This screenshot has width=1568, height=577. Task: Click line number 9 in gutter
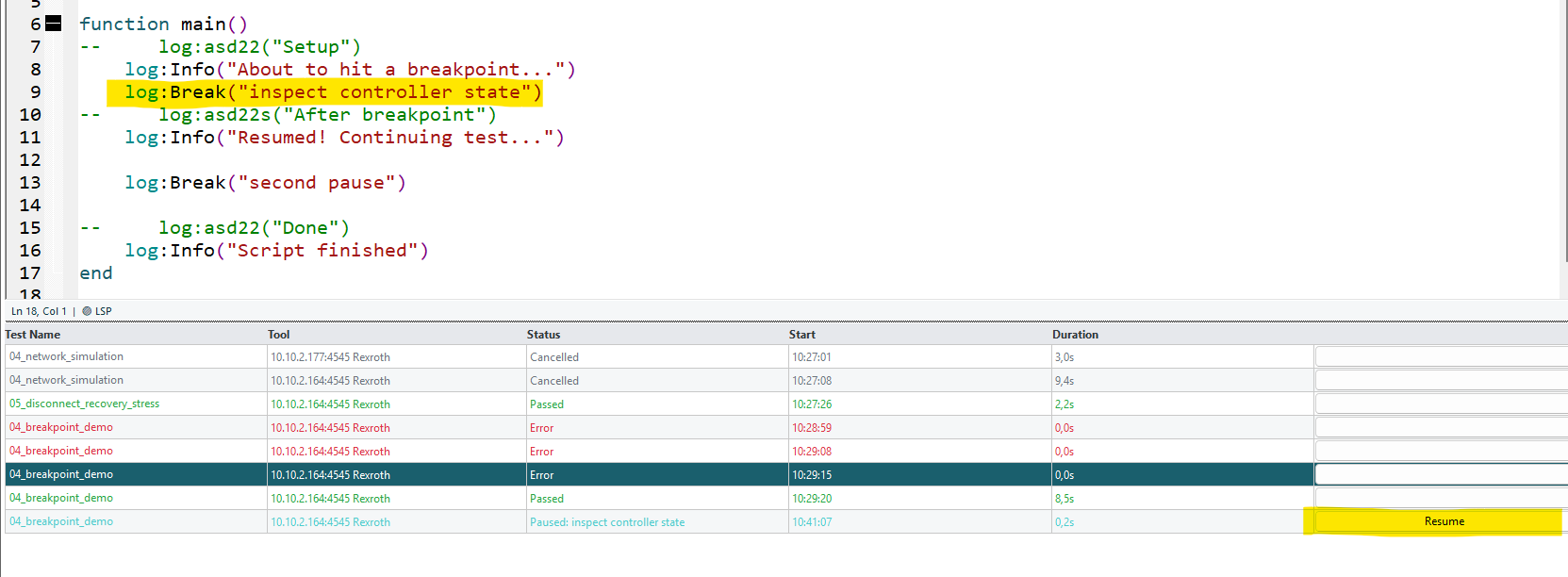pyautogui.click(x=36, y=91)
